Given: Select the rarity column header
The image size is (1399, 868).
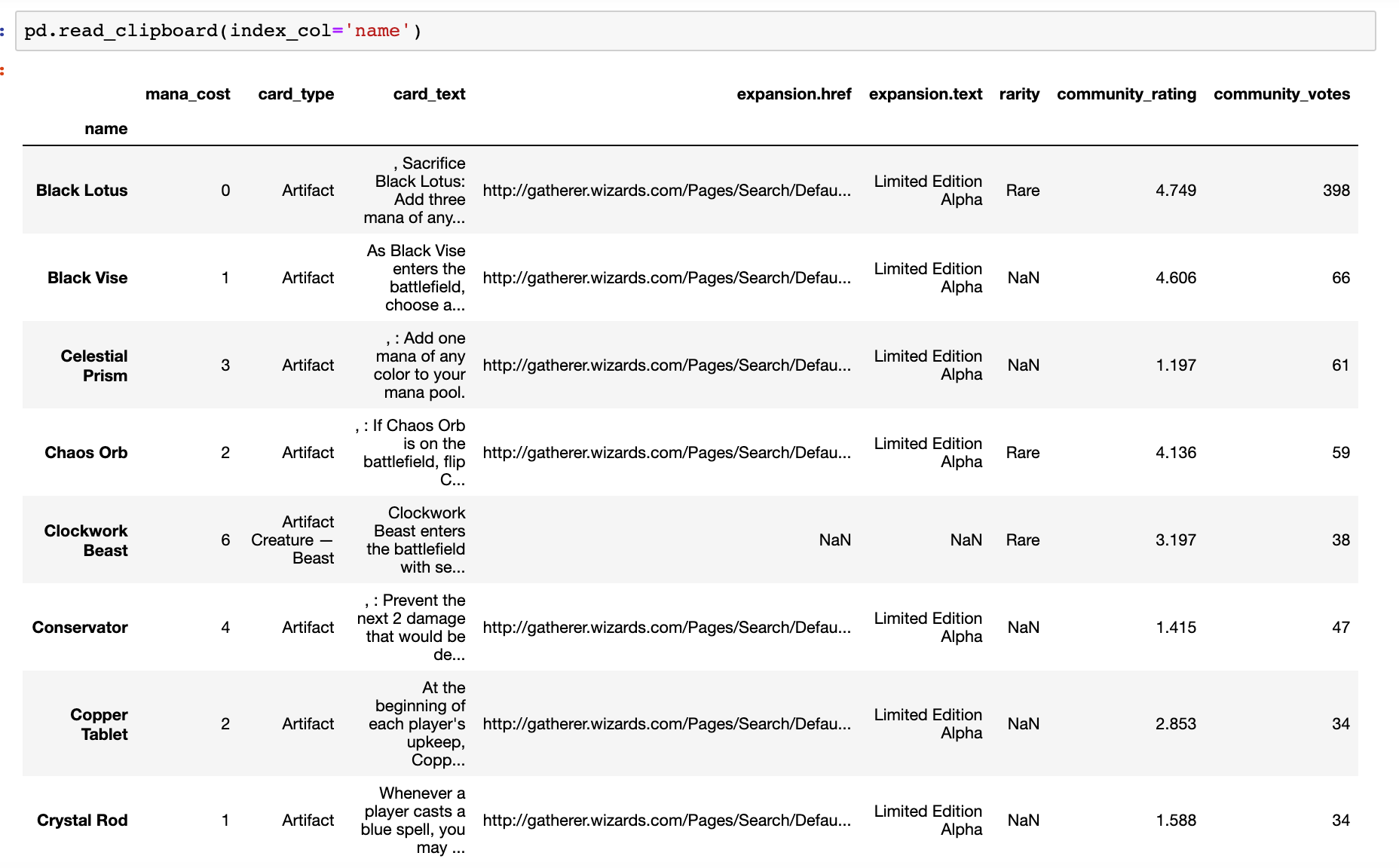Looking at the screenshot, I should [1019, 94].
